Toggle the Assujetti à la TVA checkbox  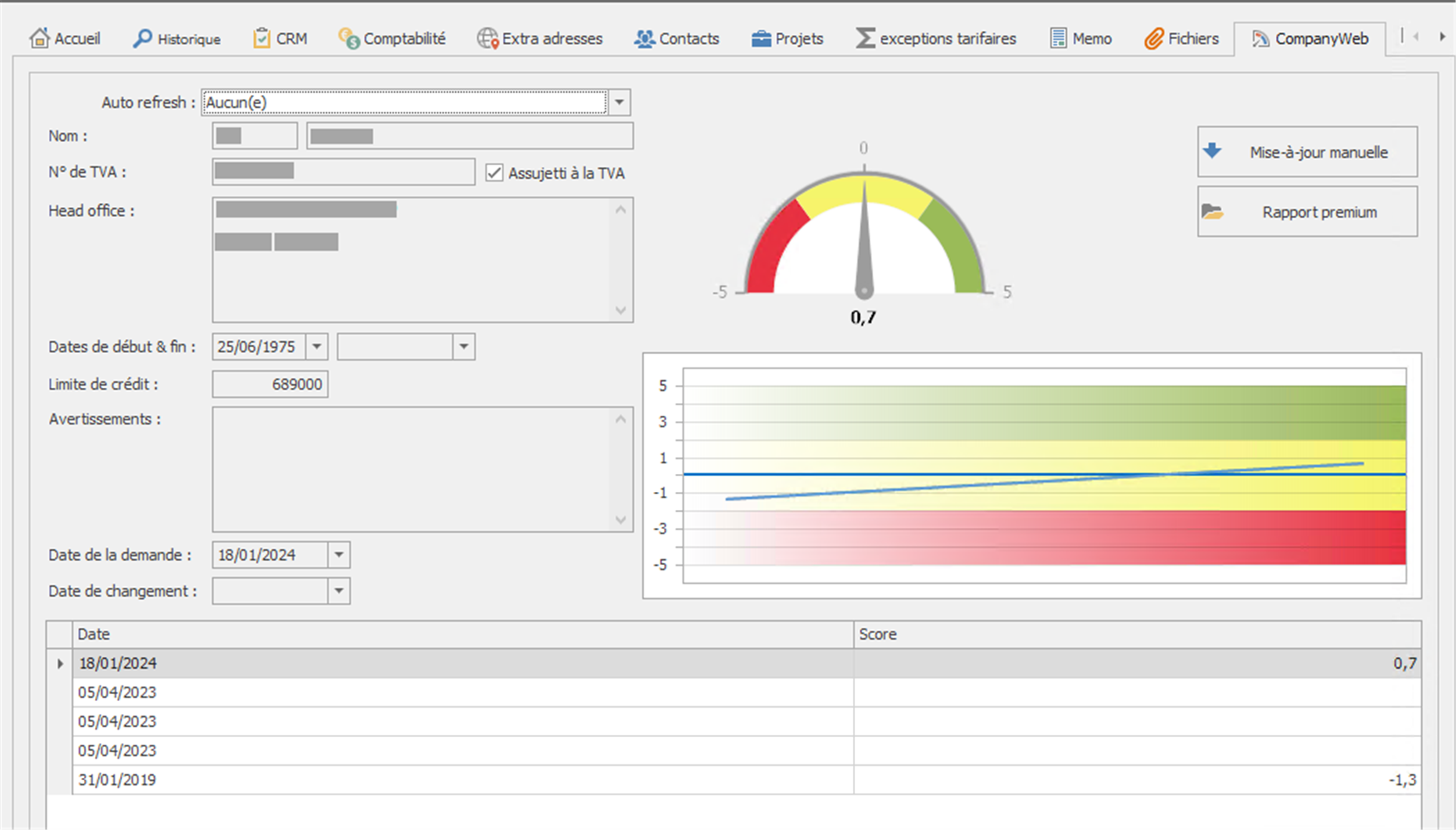pyautogui.click(x=494, y=173)
